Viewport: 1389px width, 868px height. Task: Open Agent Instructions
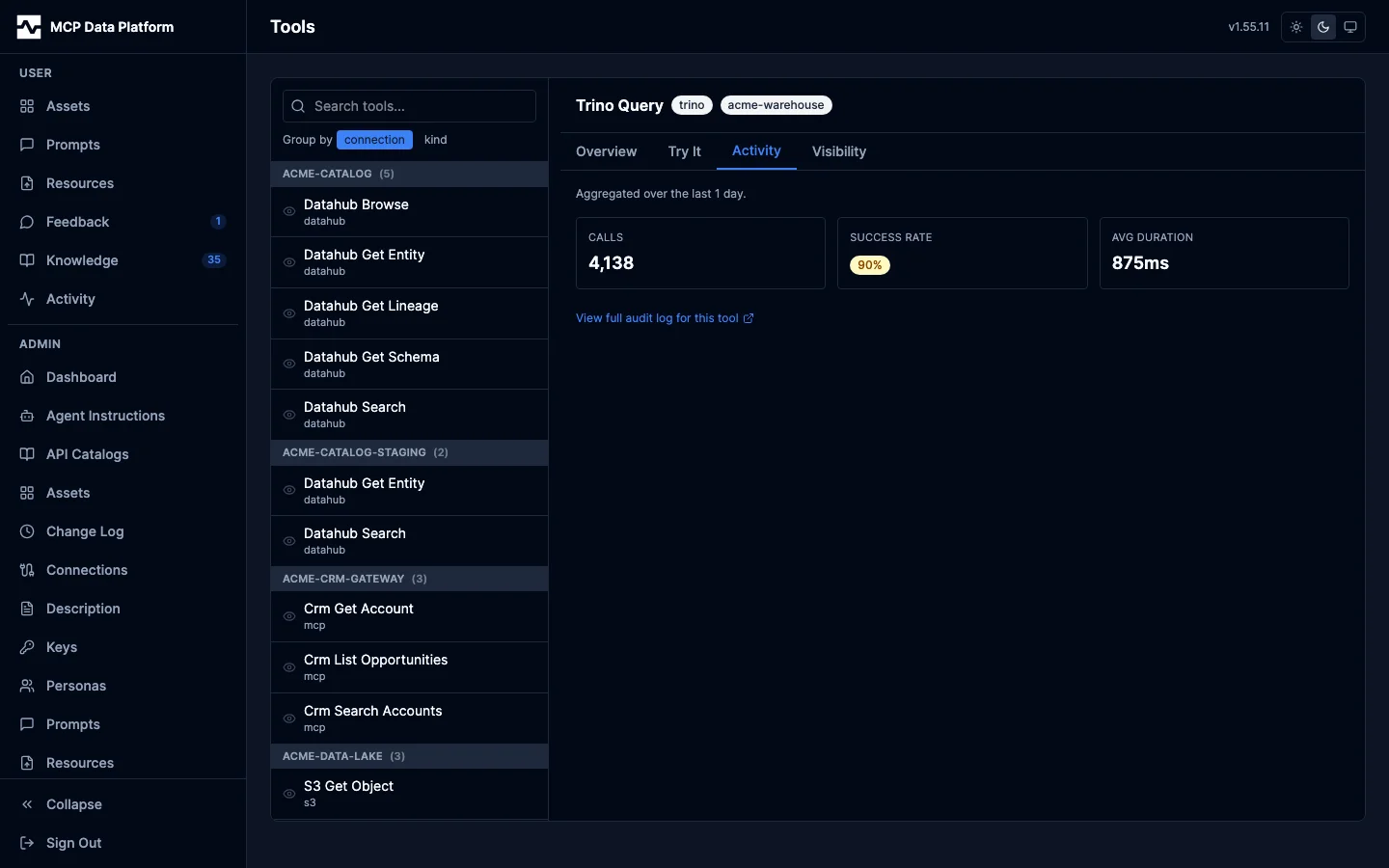click(x=123, y=416)
